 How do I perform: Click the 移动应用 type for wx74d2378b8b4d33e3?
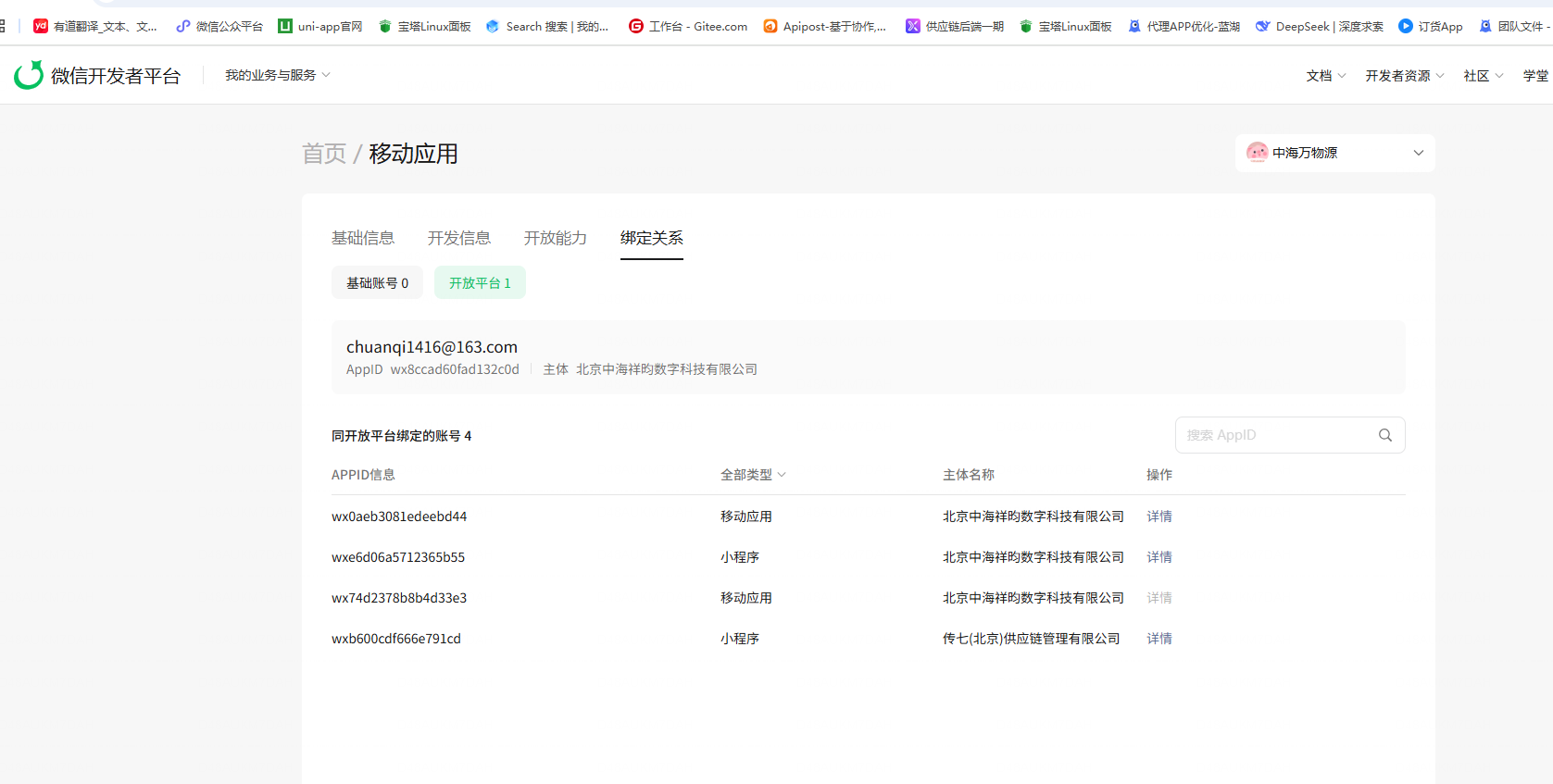pyautogui.click(x=746, y=598)
